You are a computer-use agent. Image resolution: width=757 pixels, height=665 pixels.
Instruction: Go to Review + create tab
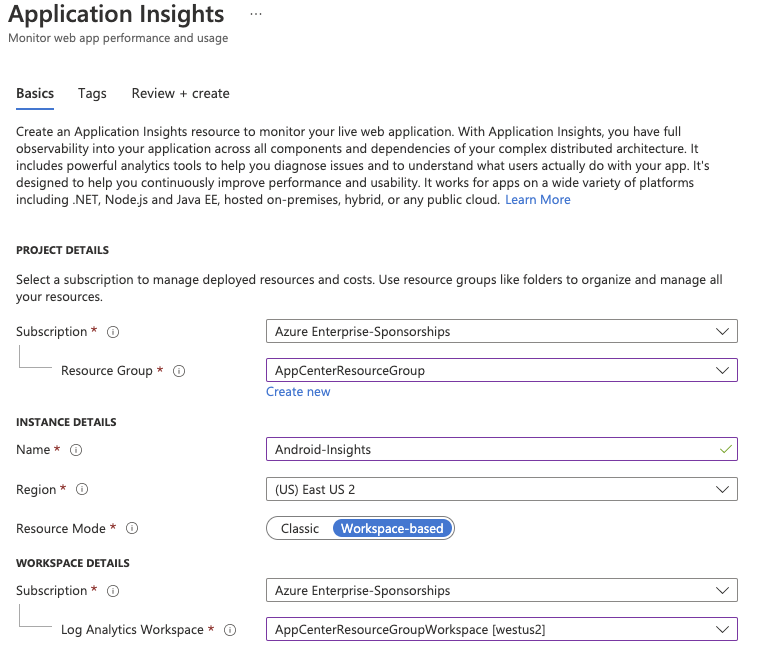[x=181, y=93]
